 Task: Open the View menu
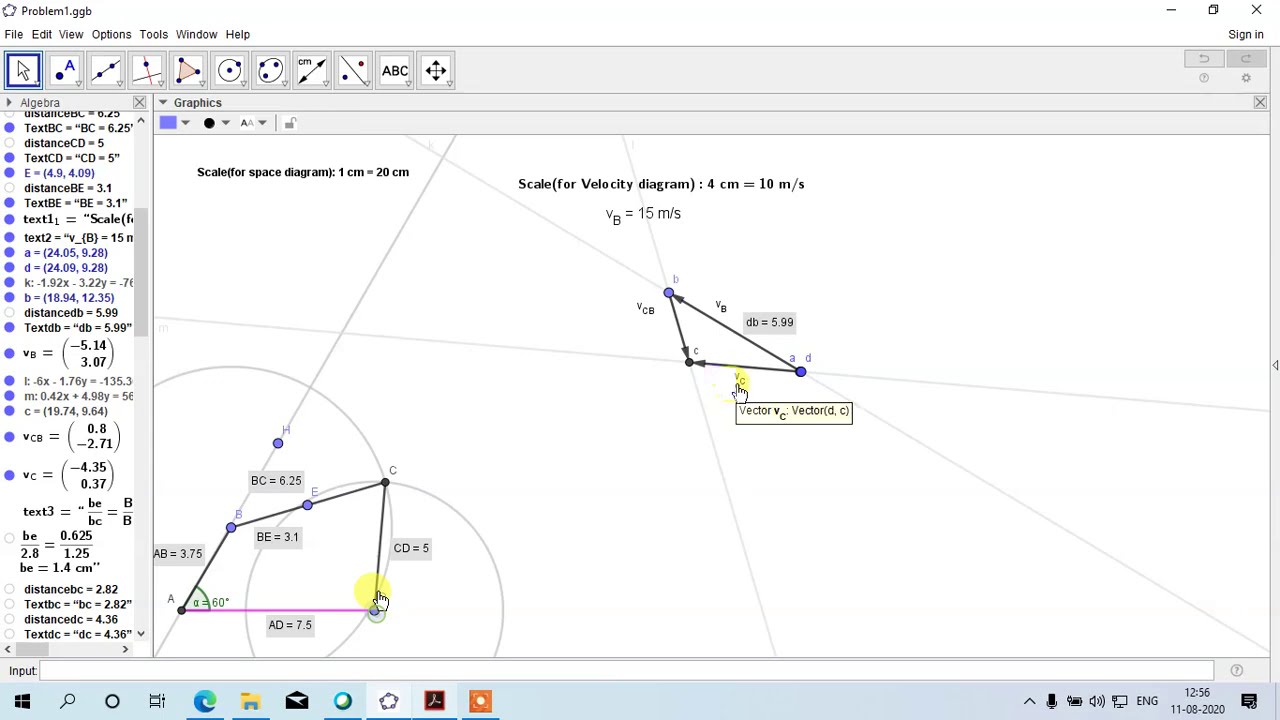(x=70, y=34)
